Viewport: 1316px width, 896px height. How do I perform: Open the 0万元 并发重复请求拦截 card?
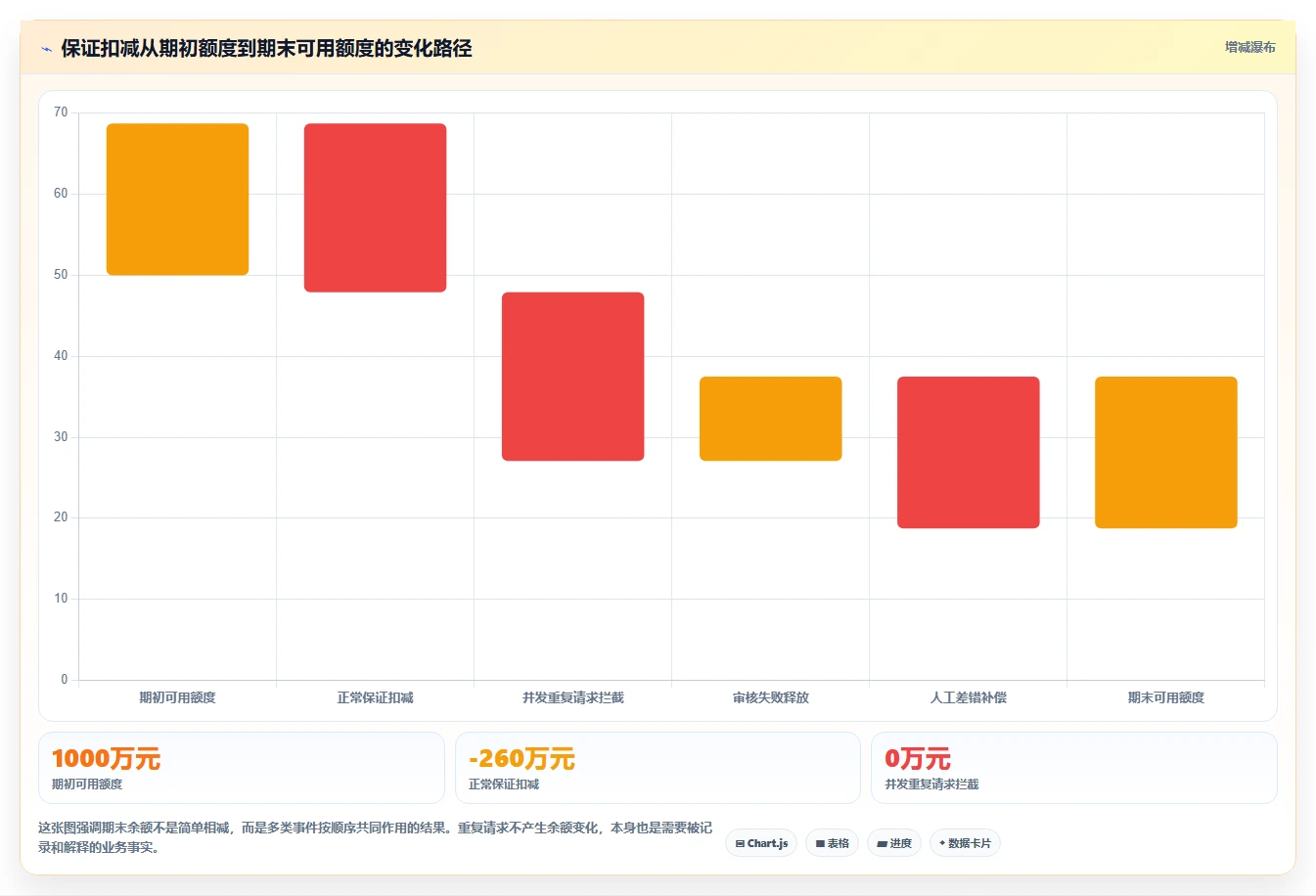click(x=1073, y=768)
